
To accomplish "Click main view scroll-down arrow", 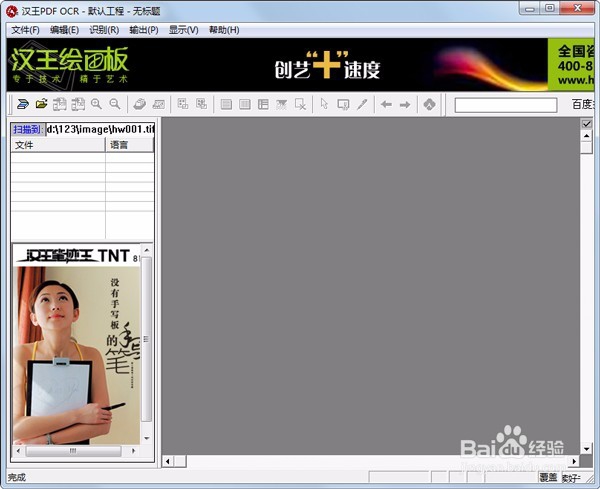I will click(x=586, y=448).
